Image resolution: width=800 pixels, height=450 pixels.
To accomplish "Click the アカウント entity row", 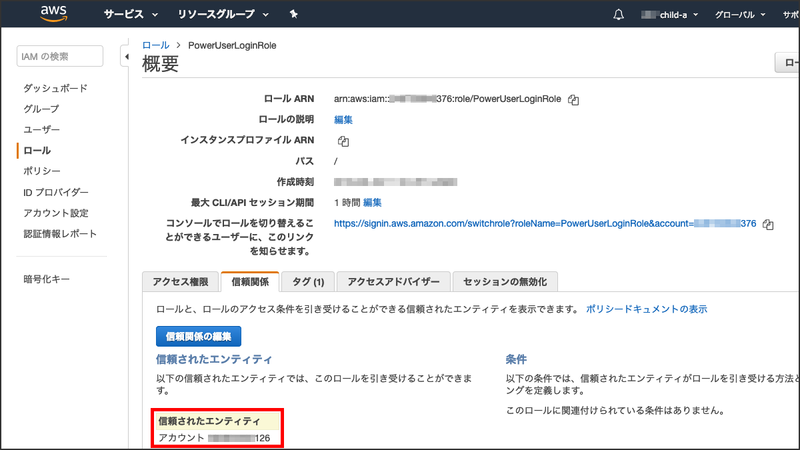I will pos(218,438).
